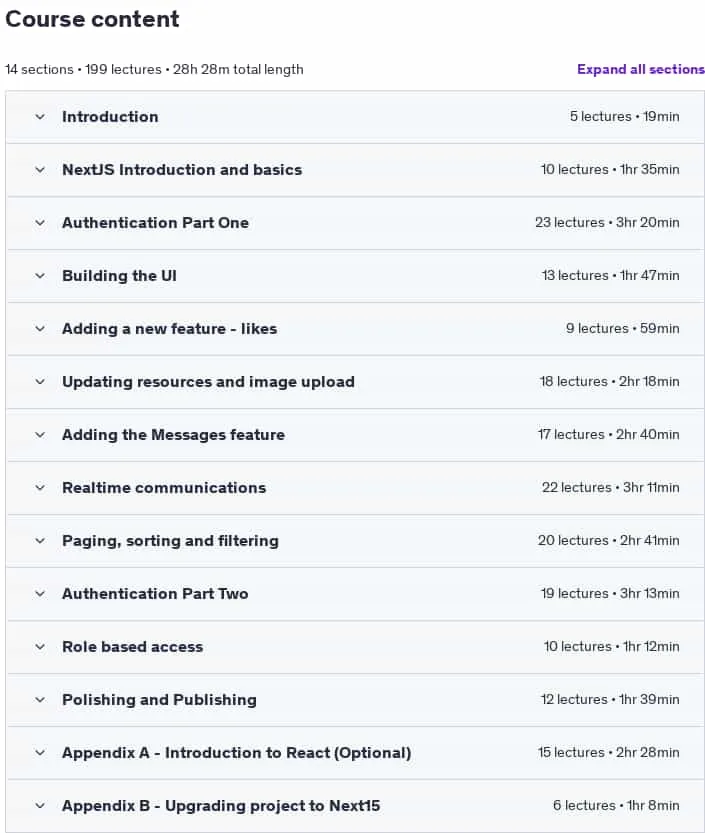Expand Realtime communications chevron
This screenshot has width=705, height=833.
(x=40, y=488)
